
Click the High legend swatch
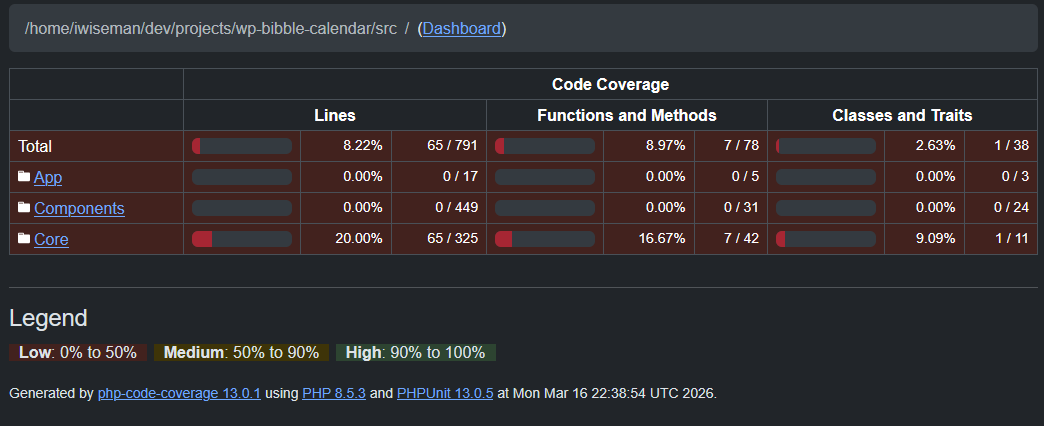coord(415,353)
